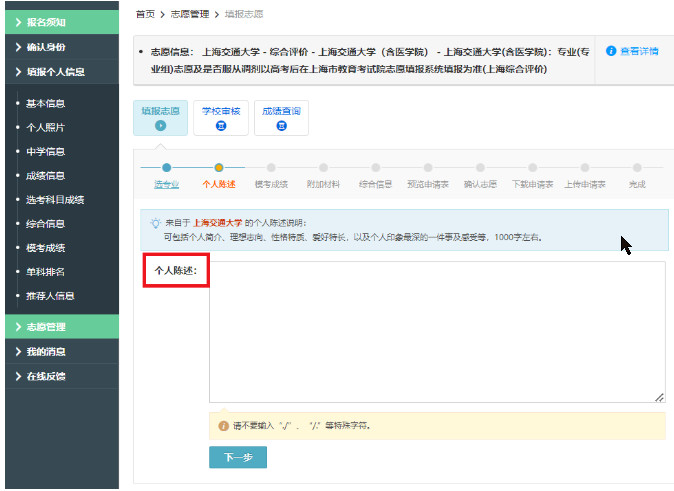Focus the 个人陈述 text area
The width and height of the screenshot is (674, 491).
(x=437, y=332)
